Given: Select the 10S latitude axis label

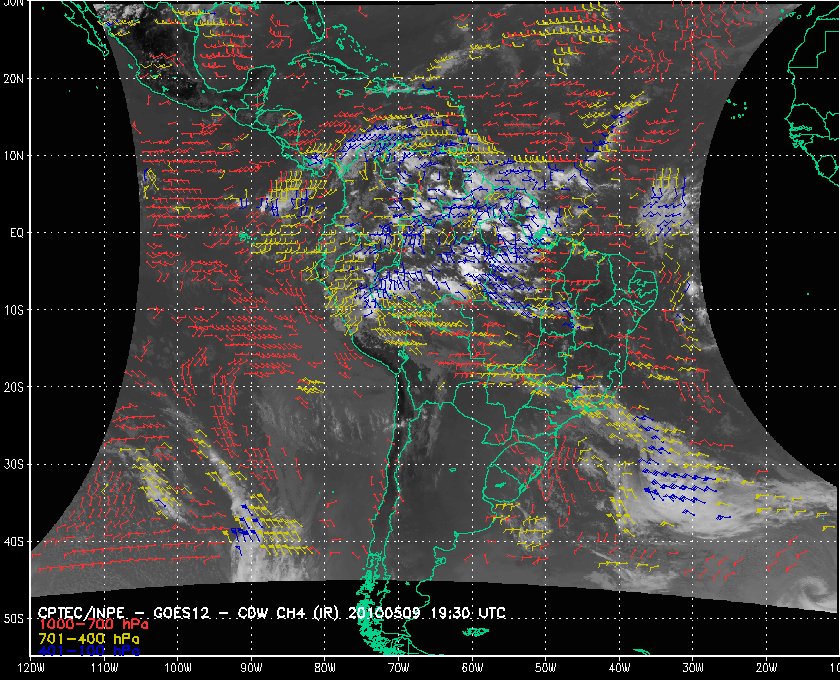Looking at the screenshot, I should click(x=15, y=310).
